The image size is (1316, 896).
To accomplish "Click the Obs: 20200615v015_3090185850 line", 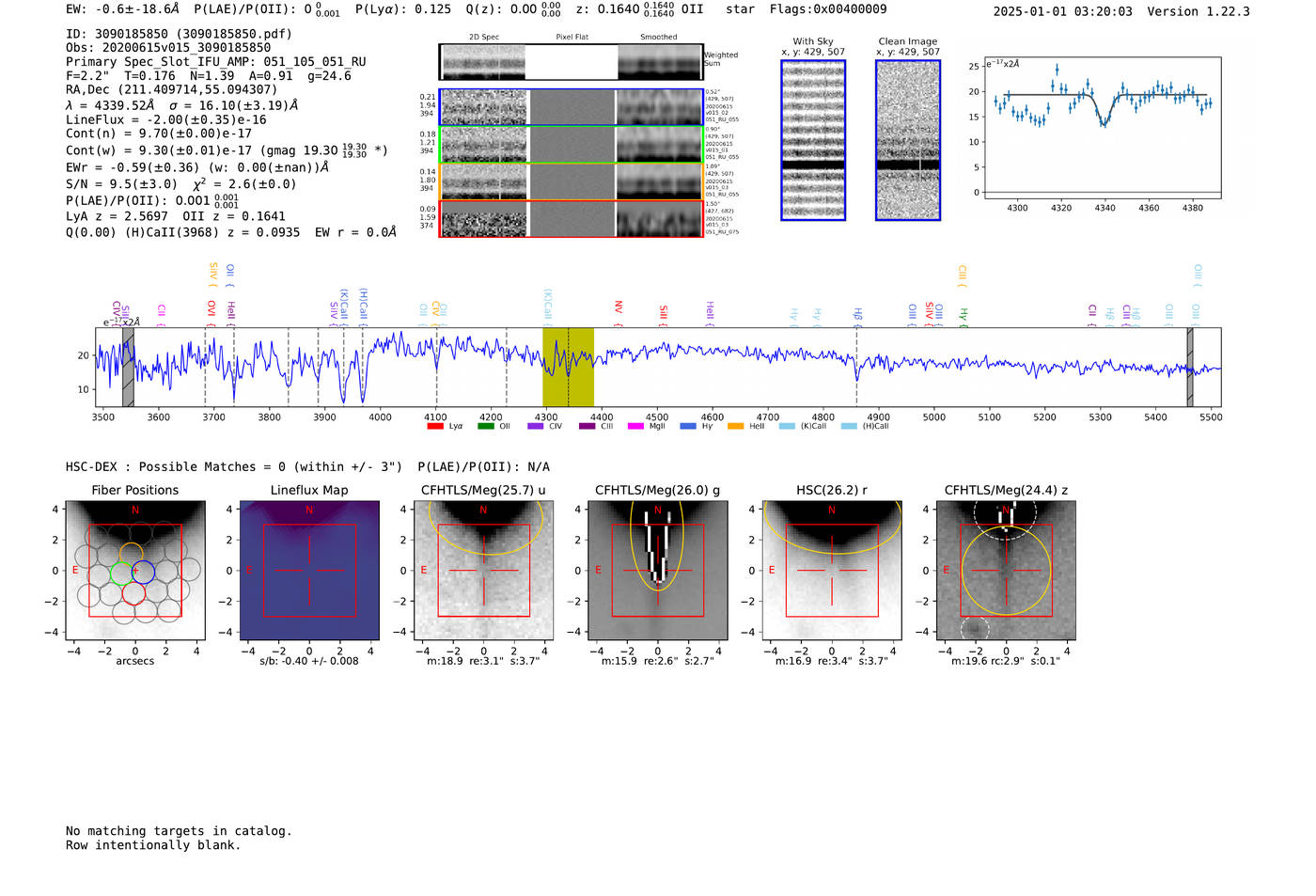I will coord(168,48).
